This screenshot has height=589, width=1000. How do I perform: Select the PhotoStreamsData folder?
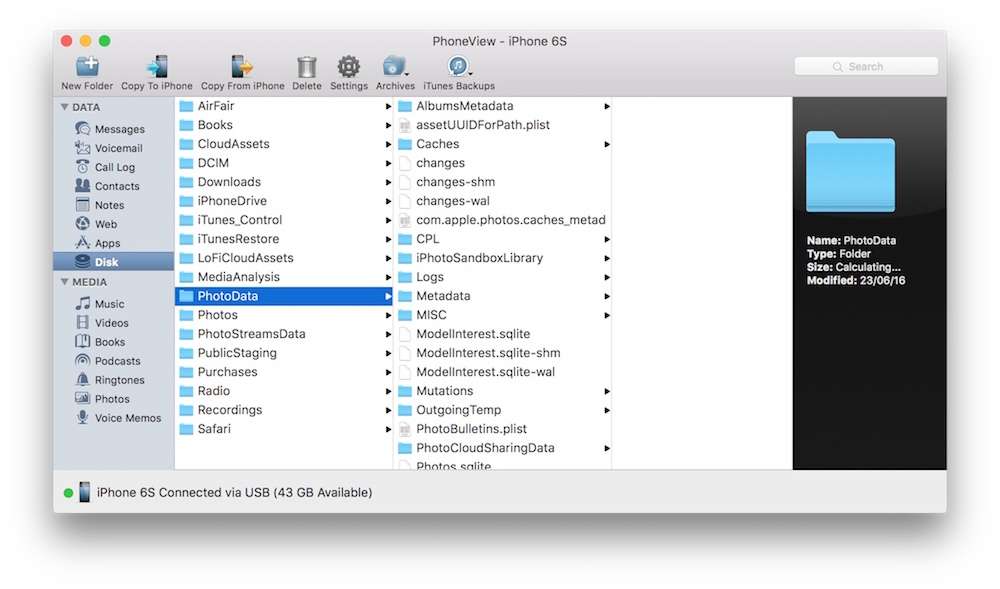[284, 334]
